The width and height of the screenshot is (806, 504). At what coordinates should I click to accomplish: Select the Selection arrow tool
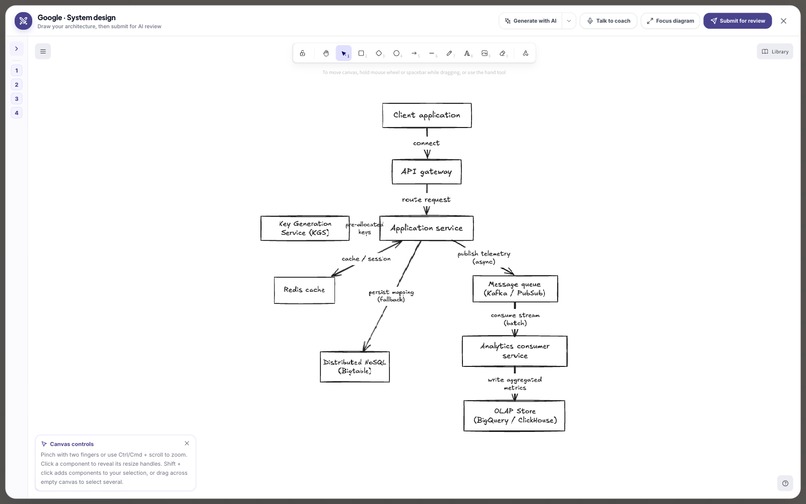[344, 53]
